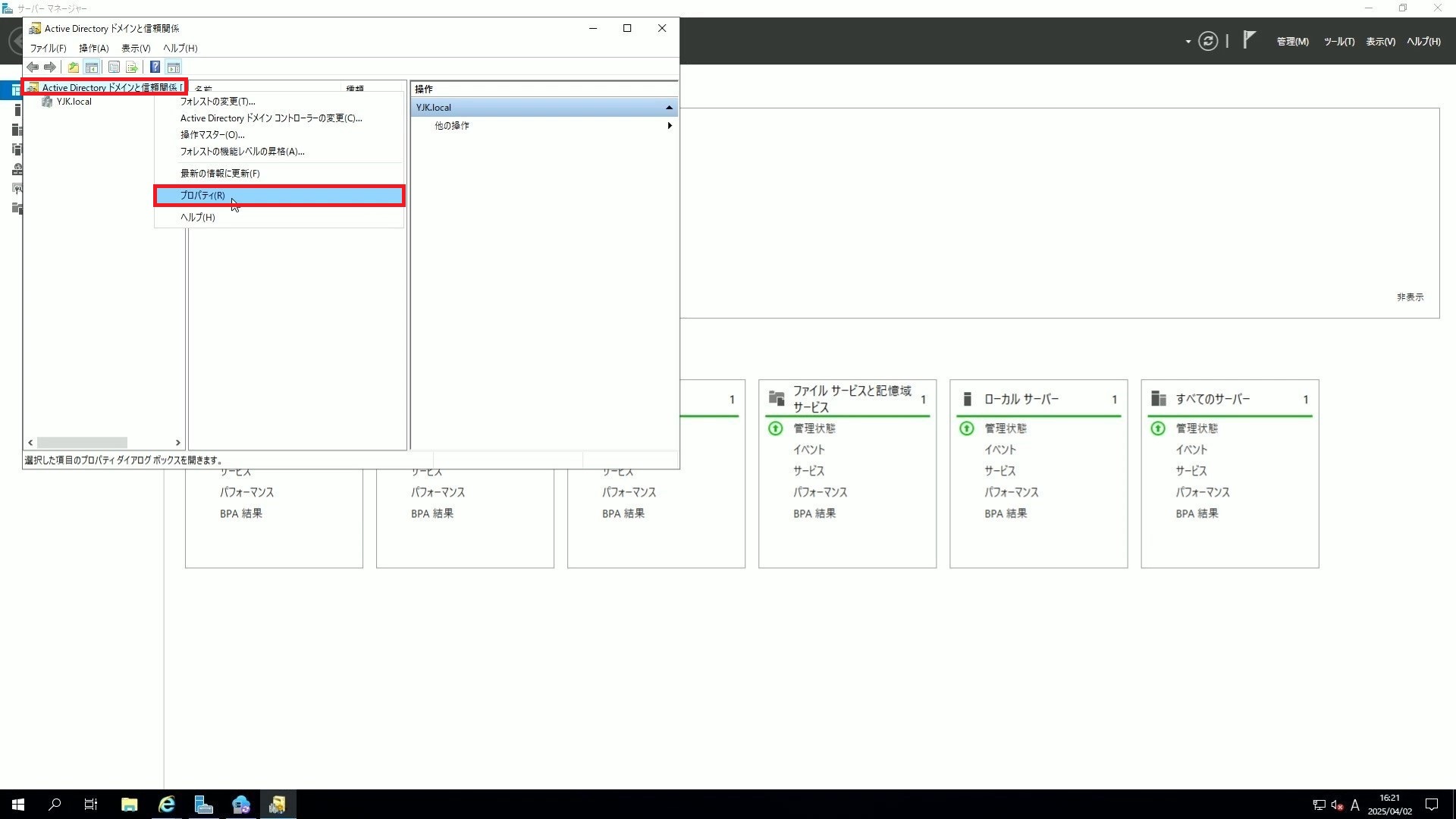
Task: Click the Properties toolbar icon
Action: coord(114,67)
